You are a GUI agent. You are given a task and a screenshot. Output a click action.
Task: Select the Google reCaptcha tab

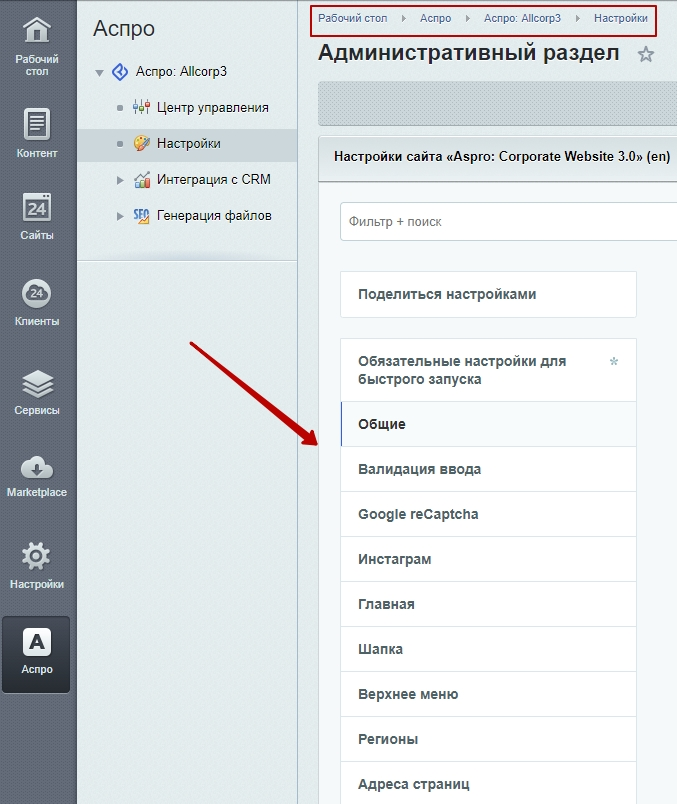coord(488,514)
